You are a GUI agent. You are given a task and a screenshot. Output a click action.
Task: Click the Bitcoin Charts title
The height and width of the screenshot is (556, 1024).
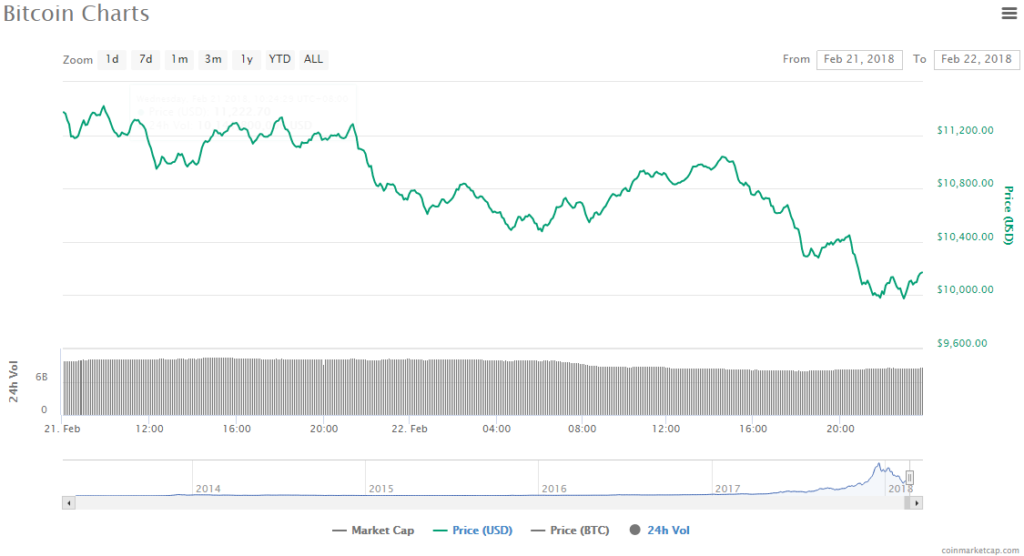point(76,14)
